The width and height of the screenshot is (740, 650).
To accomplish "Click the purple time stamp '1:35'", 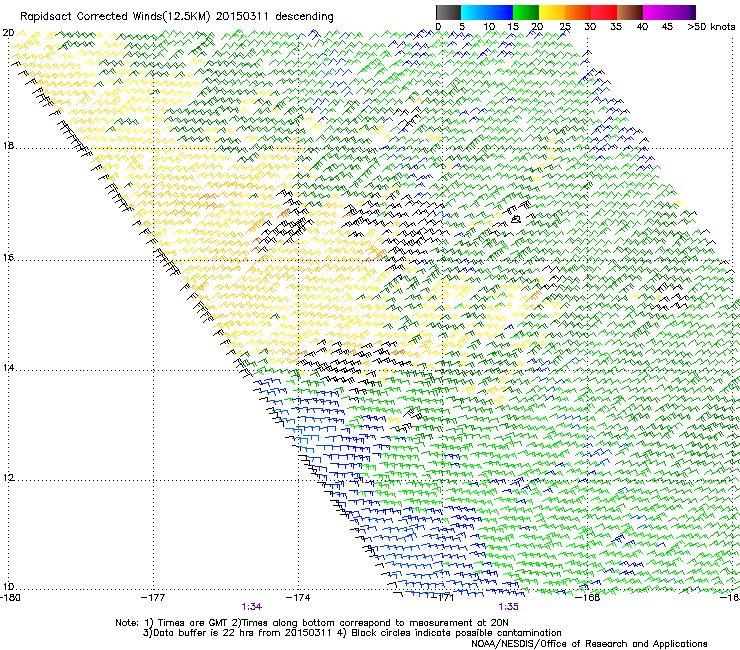I will [x=508, y=607].
